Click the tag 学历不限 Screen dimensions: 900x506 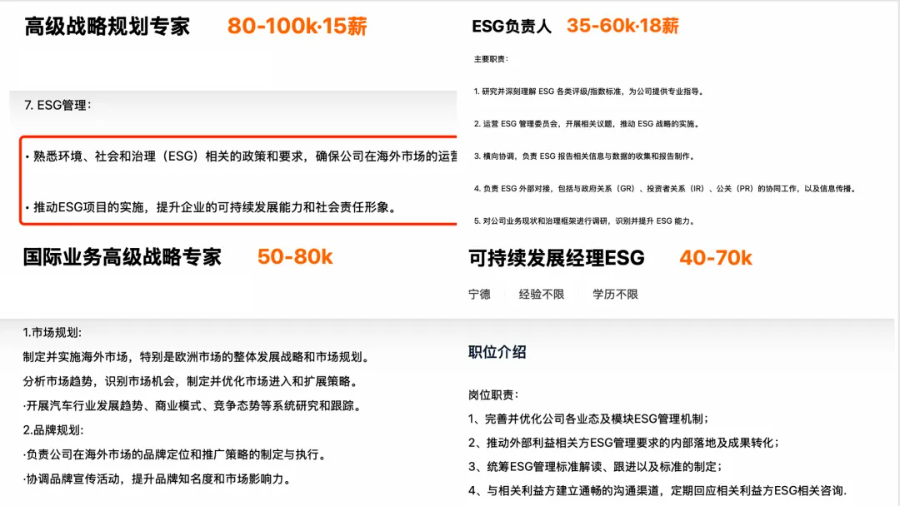[615, 294]
